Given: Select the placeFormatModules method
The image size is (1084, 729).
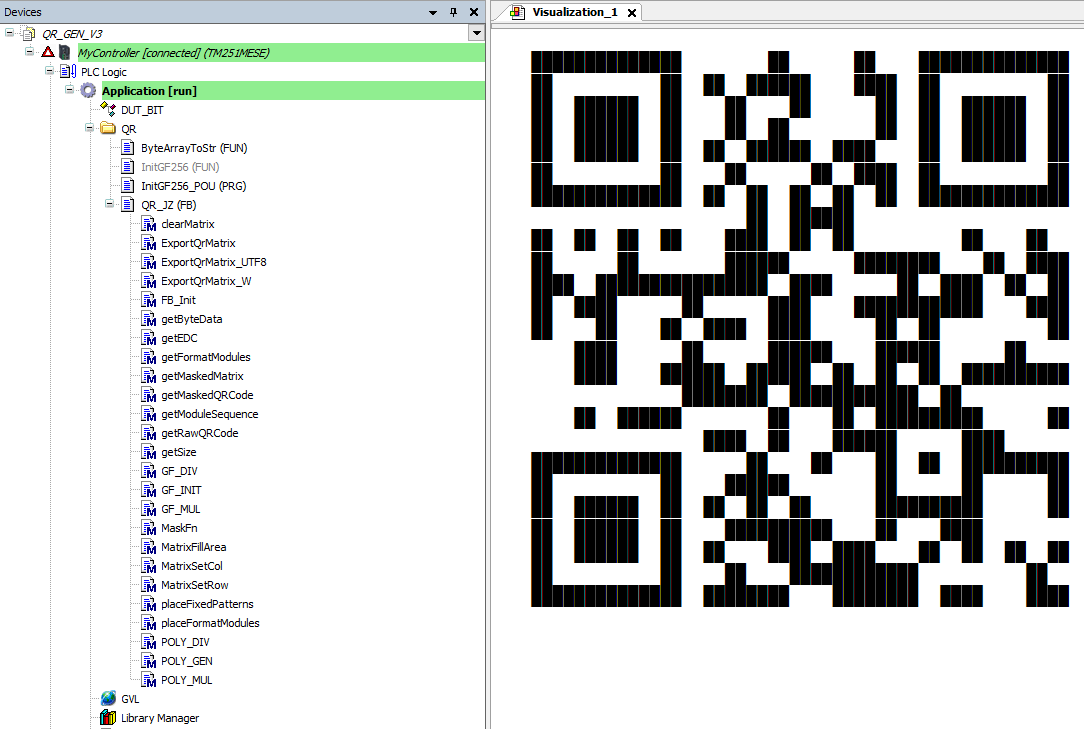Looking at the screenshot, I should point(209,623).
